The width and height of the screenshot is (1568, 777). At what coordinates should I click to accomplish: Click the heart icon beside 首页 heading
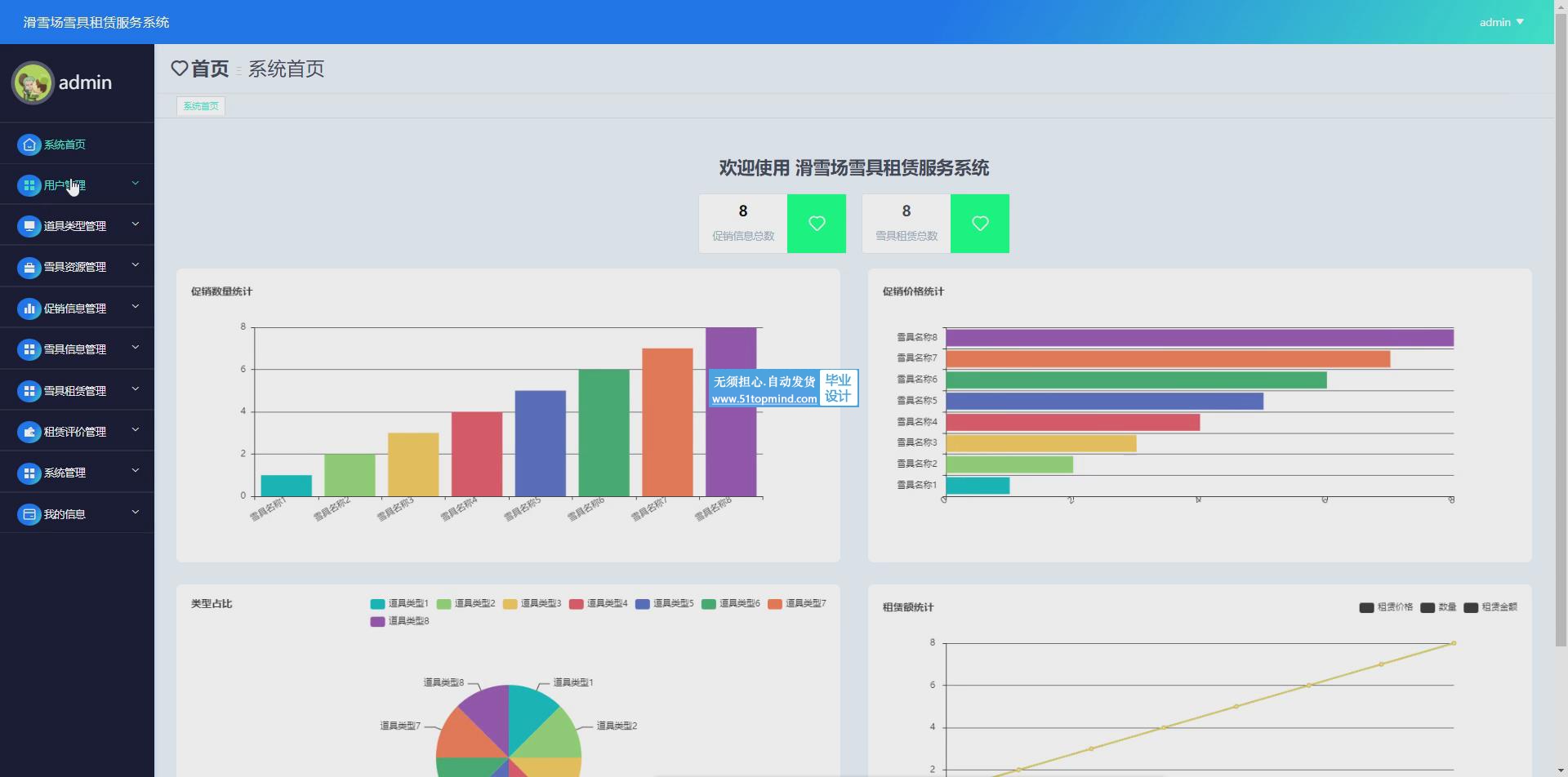click(180, 69)
